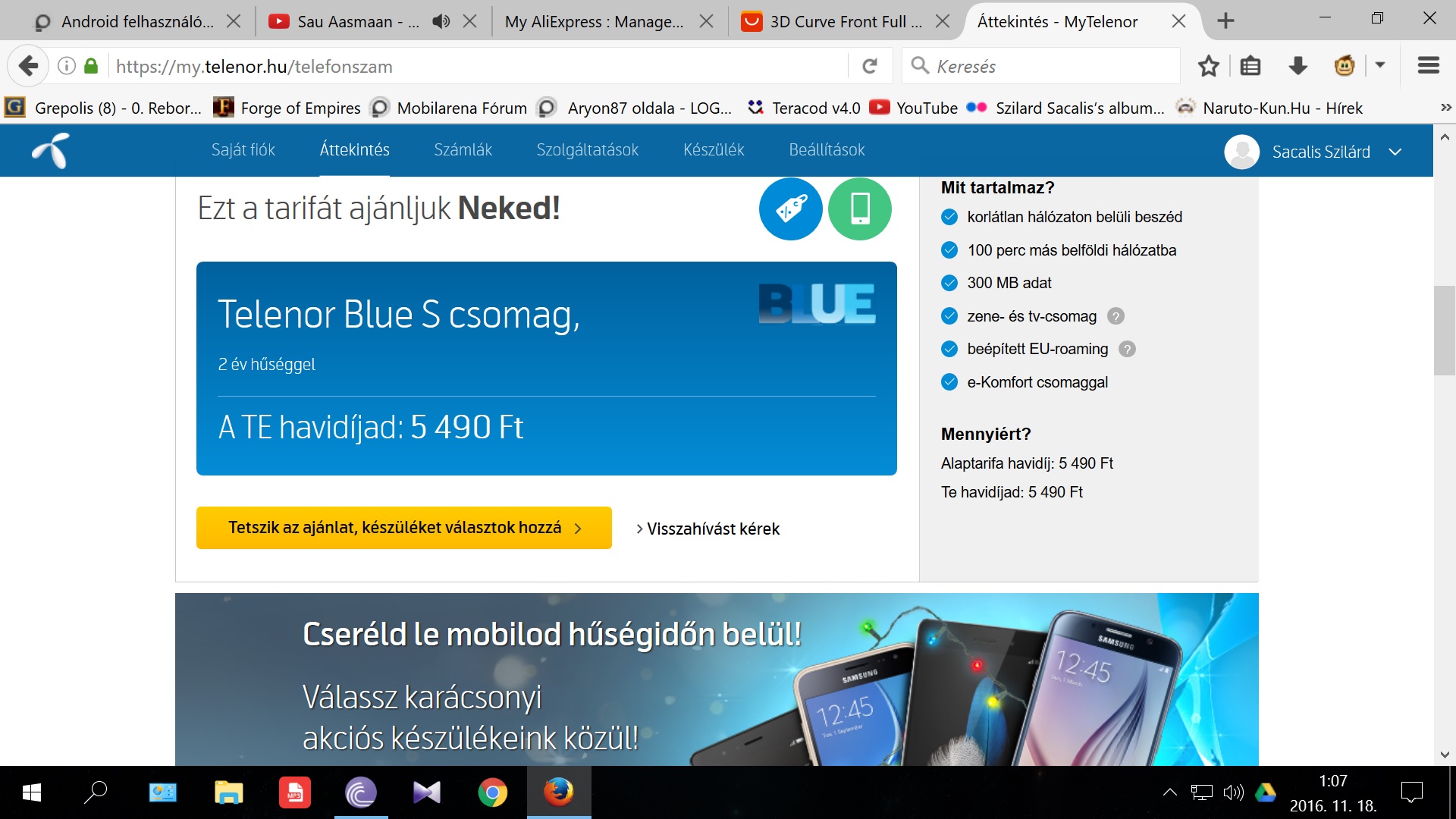Select the Áttekintés menu item

click(x=354, y=150)
